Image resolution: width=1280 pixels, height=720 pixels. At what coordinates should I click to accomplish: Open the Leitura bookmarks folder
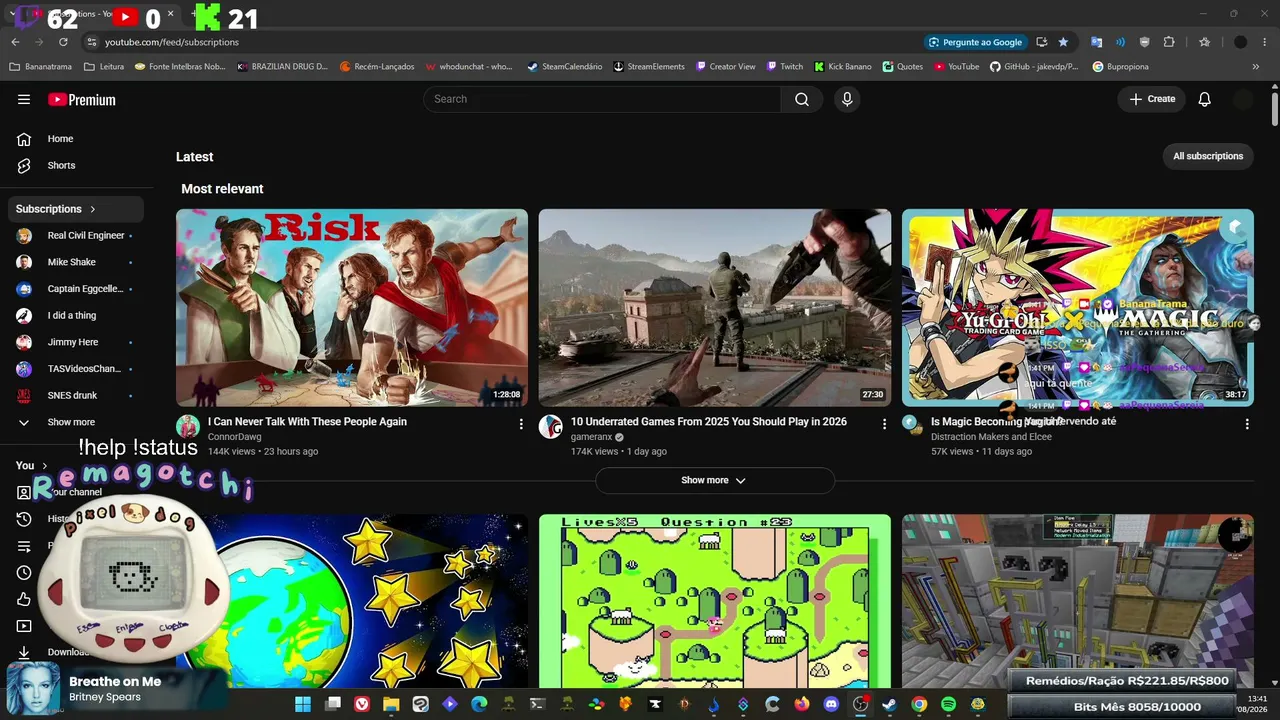104,67
